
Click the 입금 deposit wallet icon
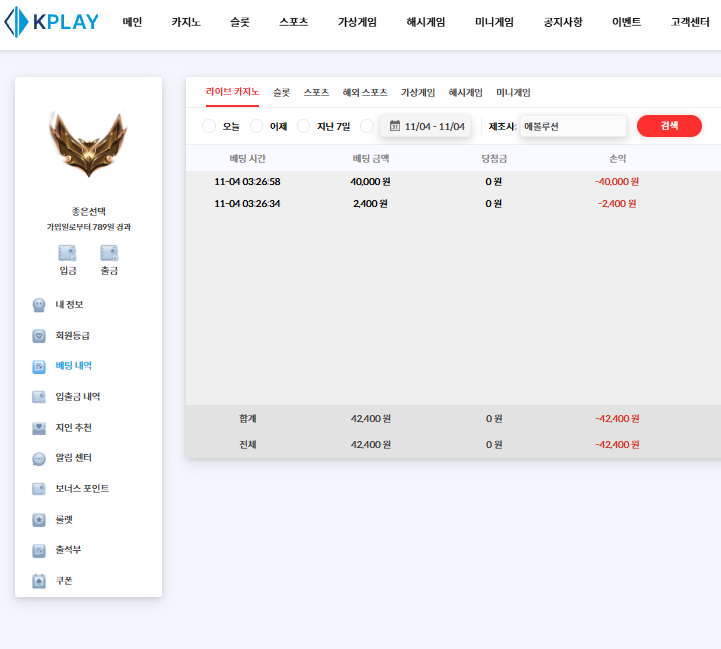tap(68, 253)
